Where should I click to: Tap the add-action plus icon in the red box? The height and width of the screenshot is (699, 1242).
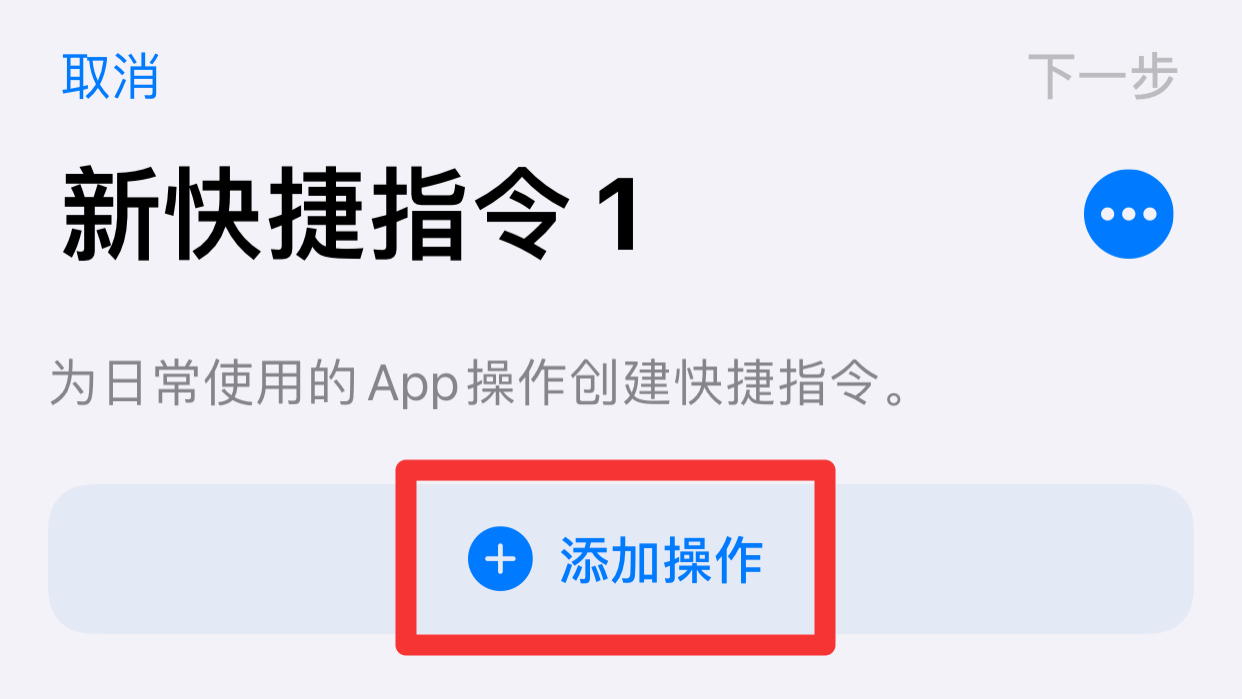(500, 559)
